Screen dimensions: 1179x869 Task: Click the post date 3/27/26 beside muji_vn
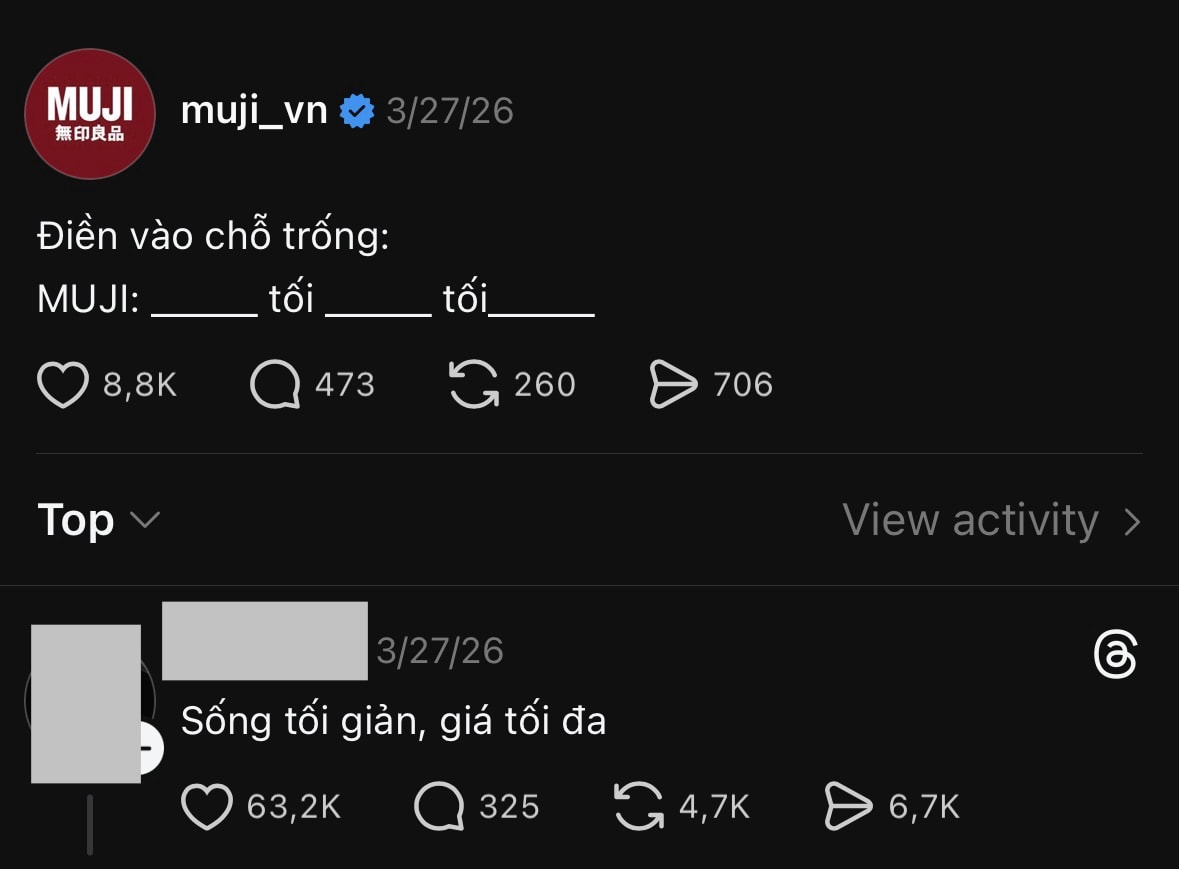click(450, 111)
